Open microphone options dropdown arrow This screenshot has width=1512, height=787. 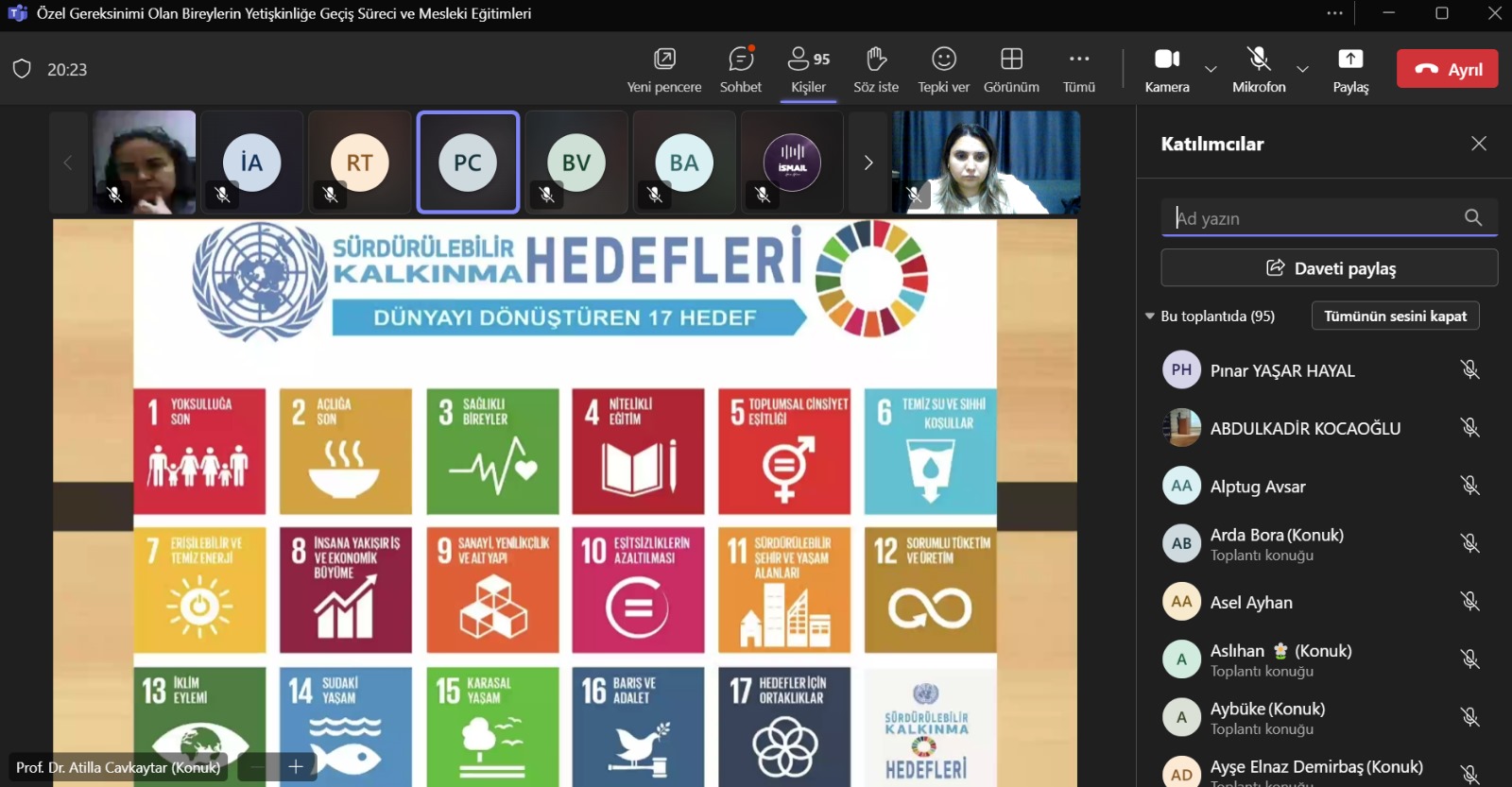[x=1302, y=69]
